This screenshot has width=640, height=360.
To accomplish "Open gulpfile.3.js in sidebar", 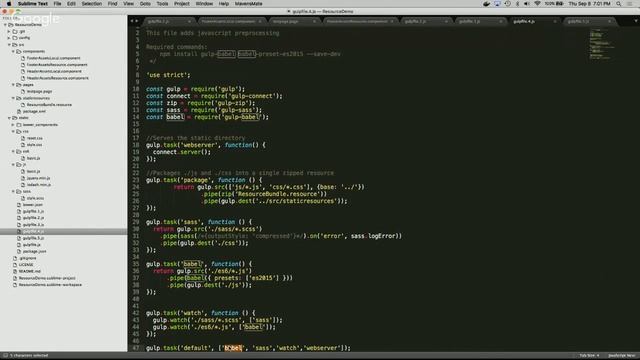I will [33, 225].
